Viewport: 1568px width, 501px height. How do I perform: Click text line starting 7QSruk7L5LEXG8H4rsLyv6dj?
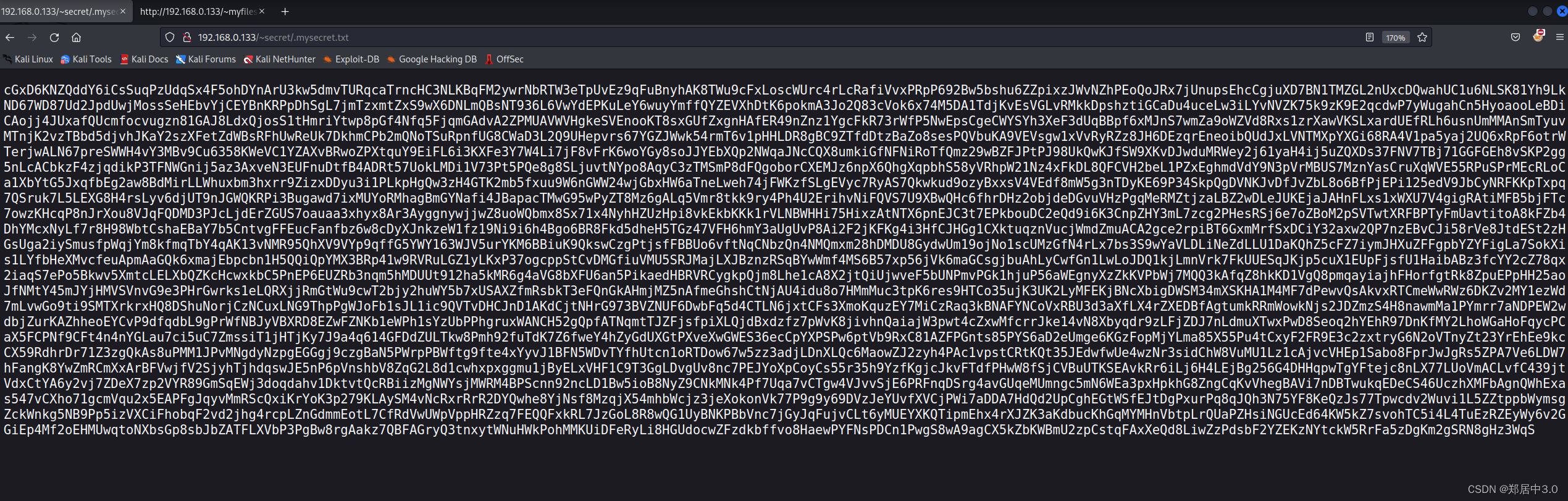click(x=784, y=198)
